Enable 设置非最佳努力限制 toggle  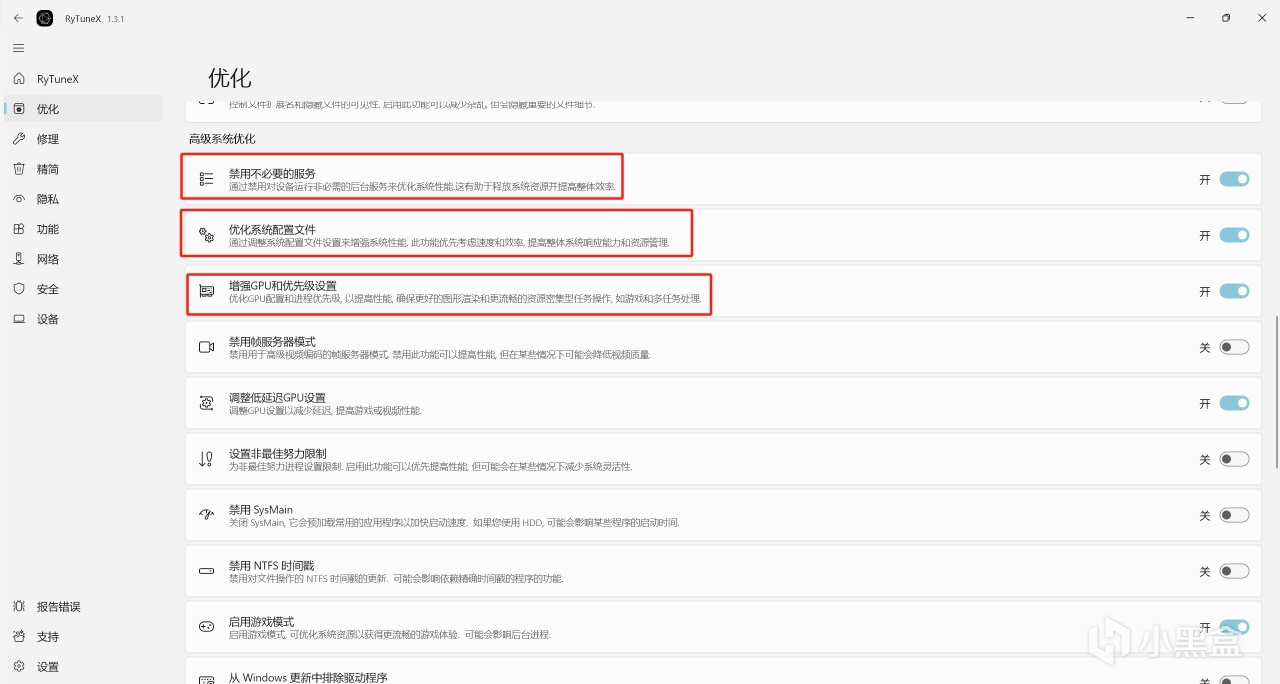1234,459
